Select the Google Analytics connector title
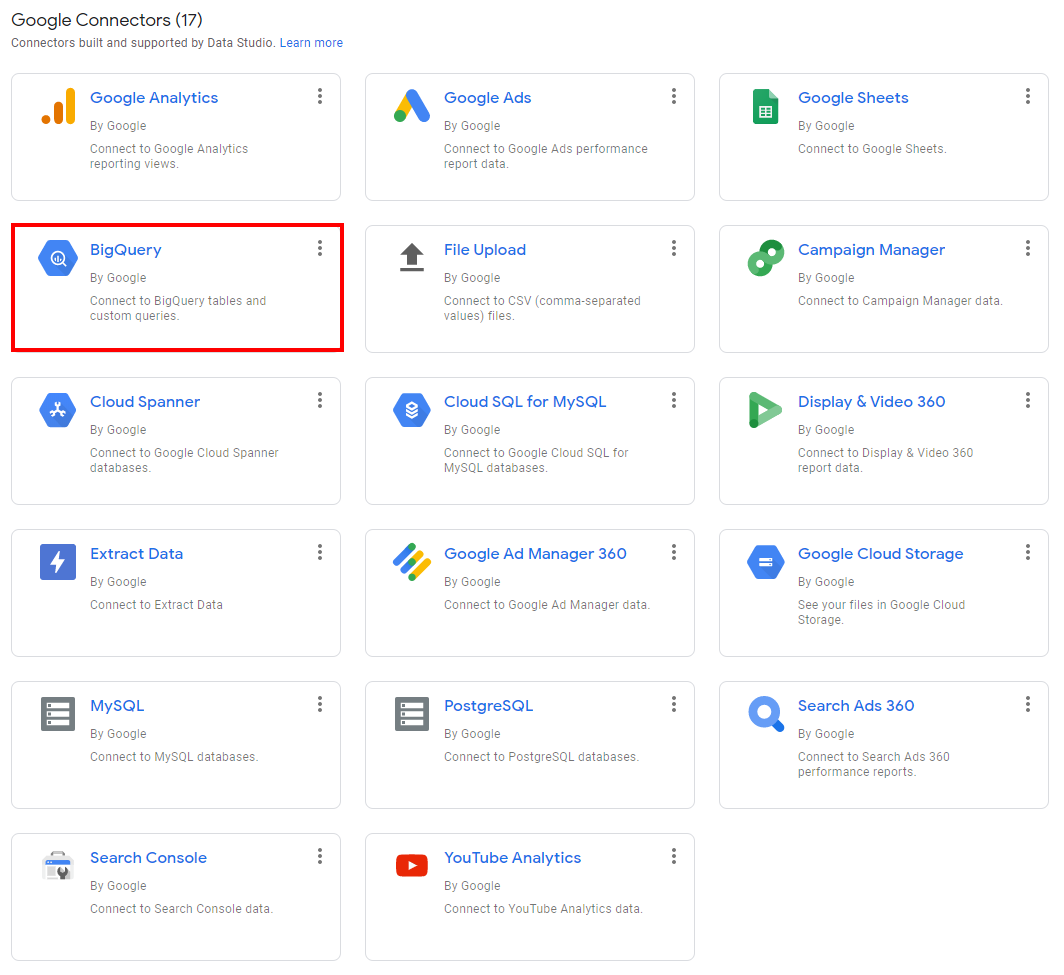The width and height of the screenshot is (1064, 975). 154,98
